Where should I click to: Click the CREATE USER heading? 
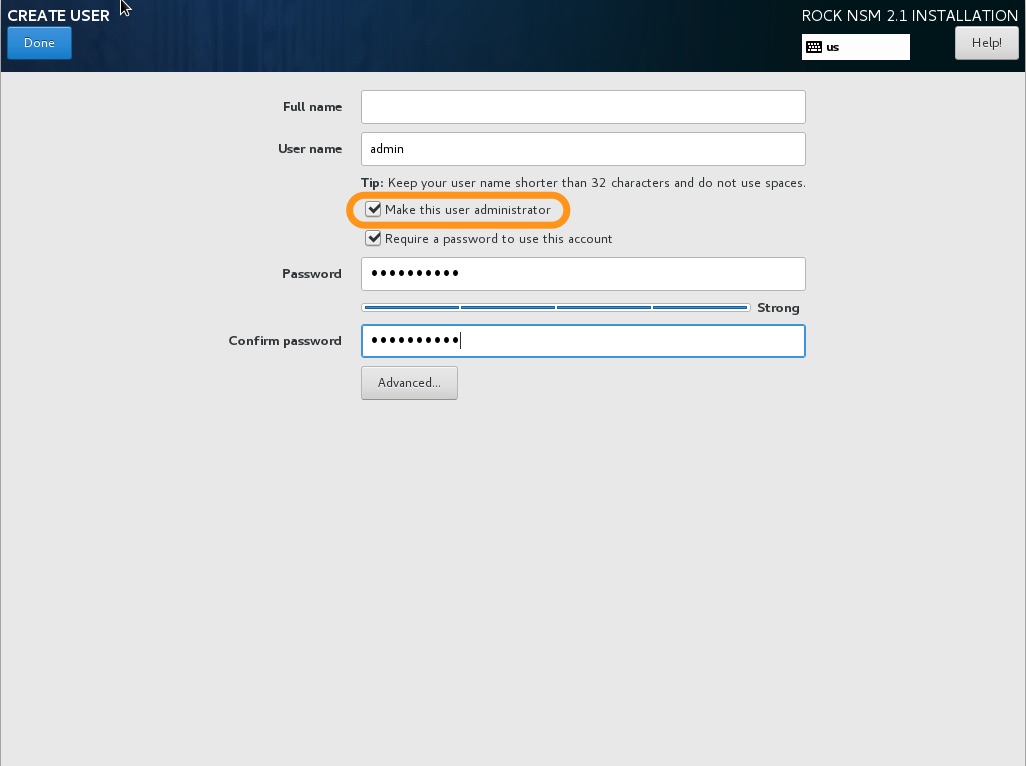tap(58, 16)
